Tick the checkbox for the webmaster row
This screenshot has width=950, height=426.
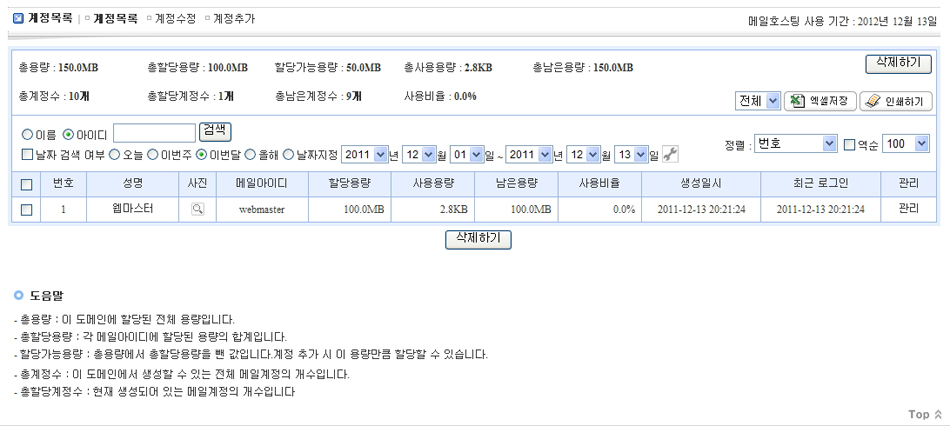click(27, 209)
